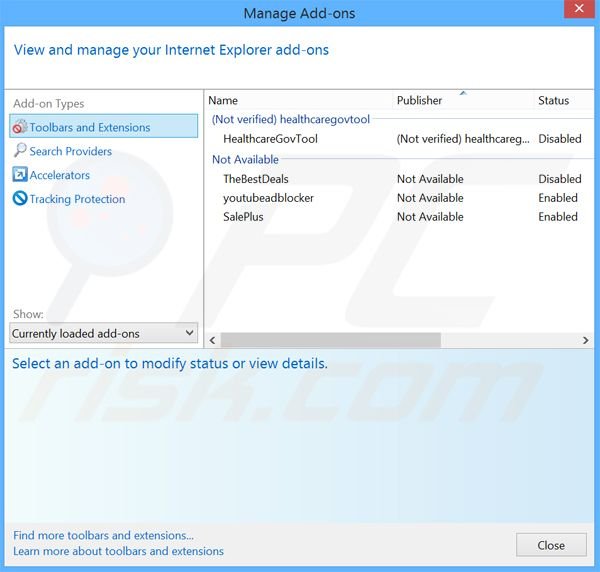Click the Accelerators arrow icon
Viewport: 600px width, 572px height.
tap(20, 174)
